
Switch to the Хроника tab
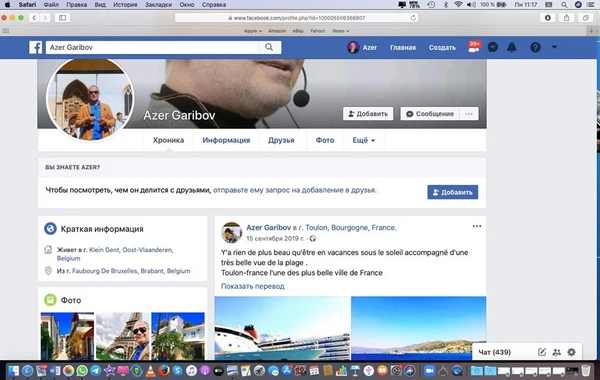tap(168, 140)
